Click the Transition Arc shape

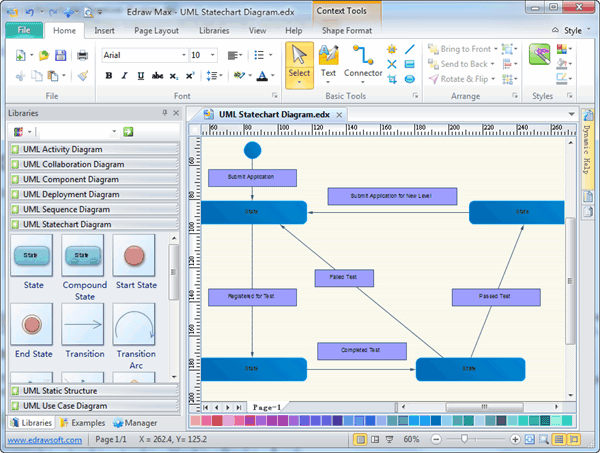click(134, 325)
